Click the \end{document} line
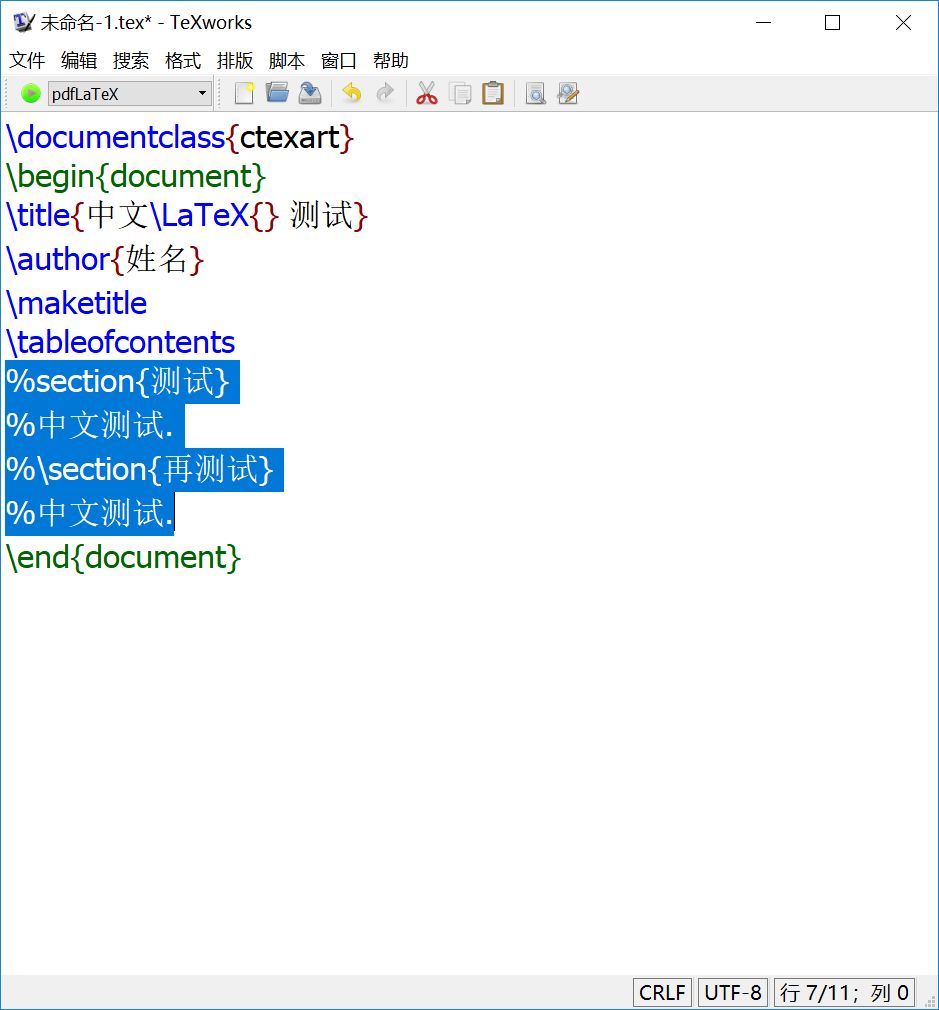 click(124, 557)
